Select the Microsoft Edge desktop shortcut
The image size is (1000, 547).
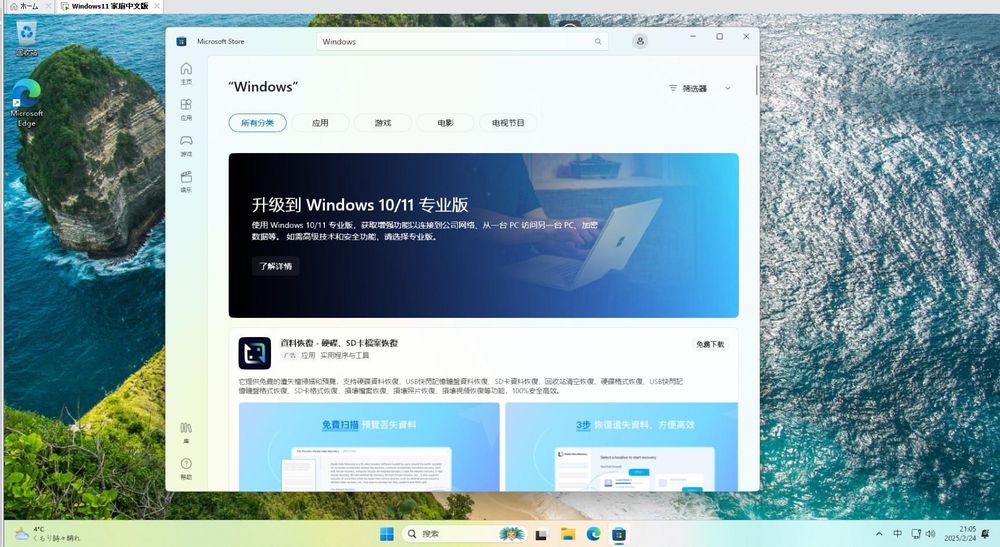point(27,103)
